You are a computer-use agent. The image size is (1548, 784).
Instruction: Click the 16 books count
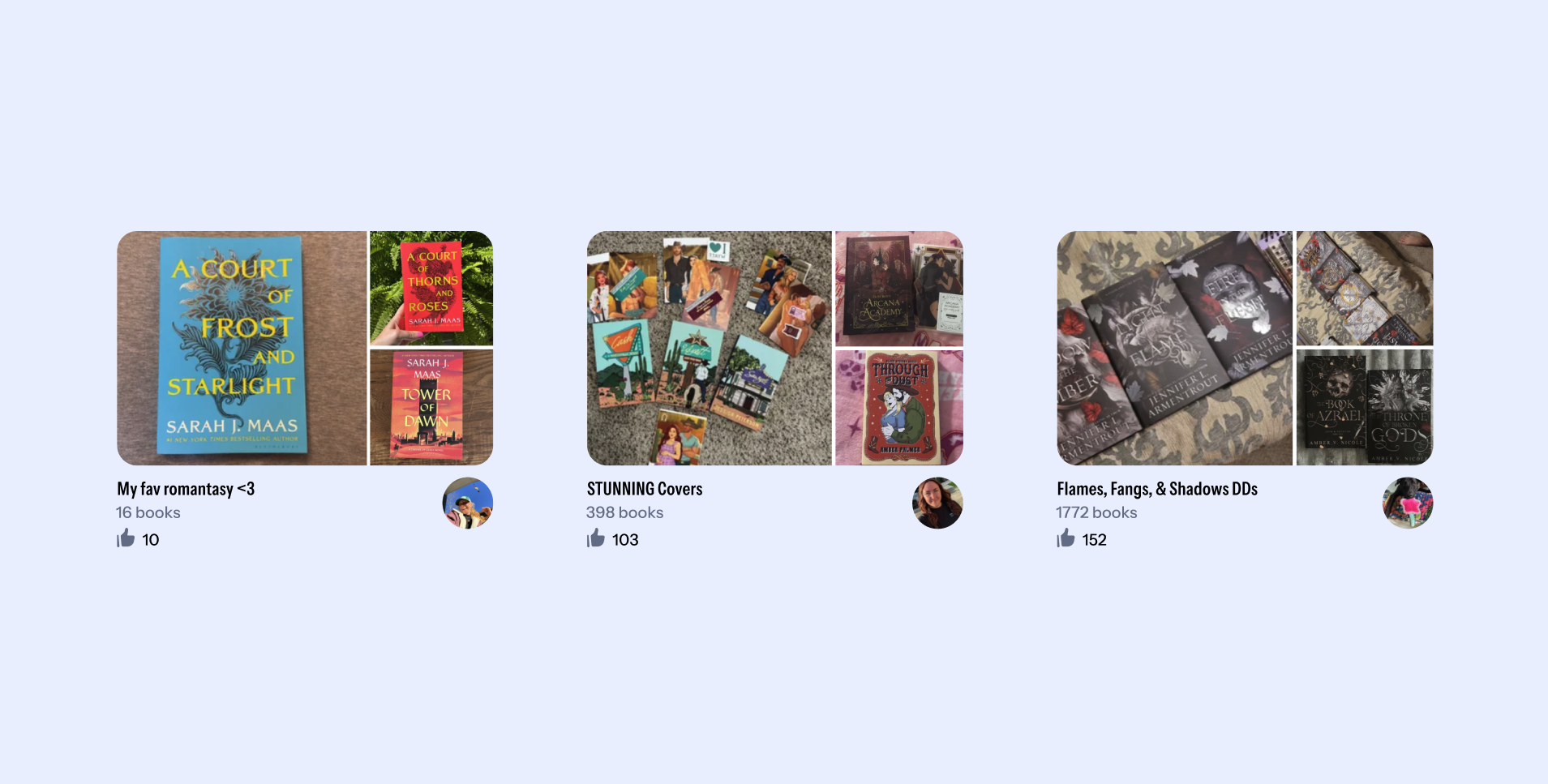(148, 512)
